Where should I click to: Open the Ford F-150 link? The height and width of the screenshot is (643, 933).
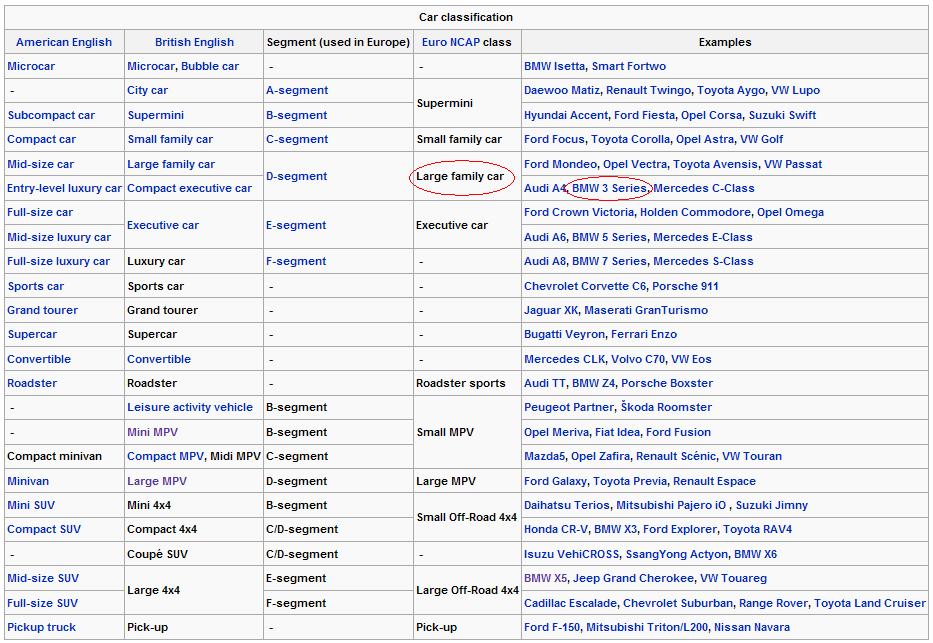tap(552, 627)
